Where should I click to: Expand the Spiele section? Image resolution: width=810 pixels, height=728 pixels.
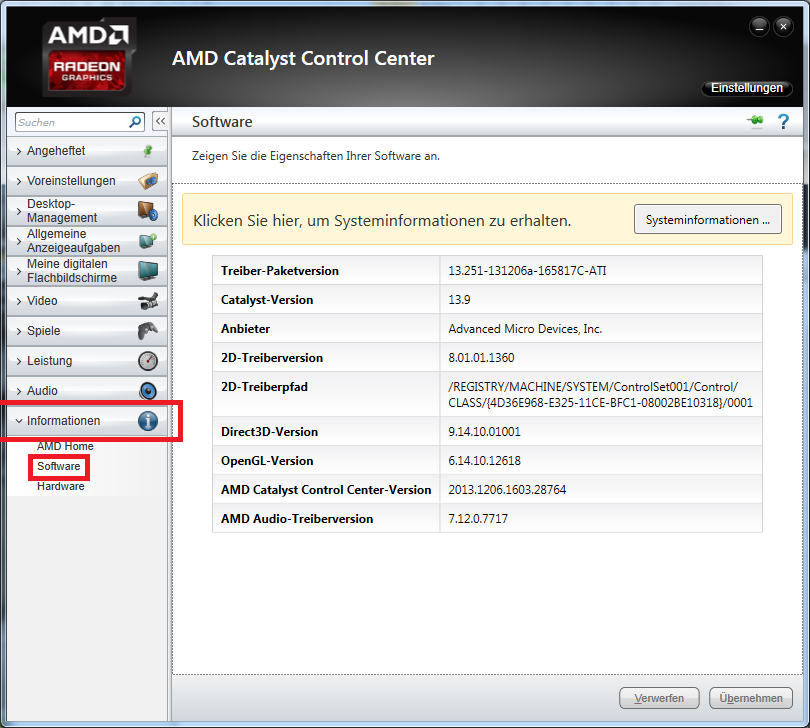click(87, 331)
